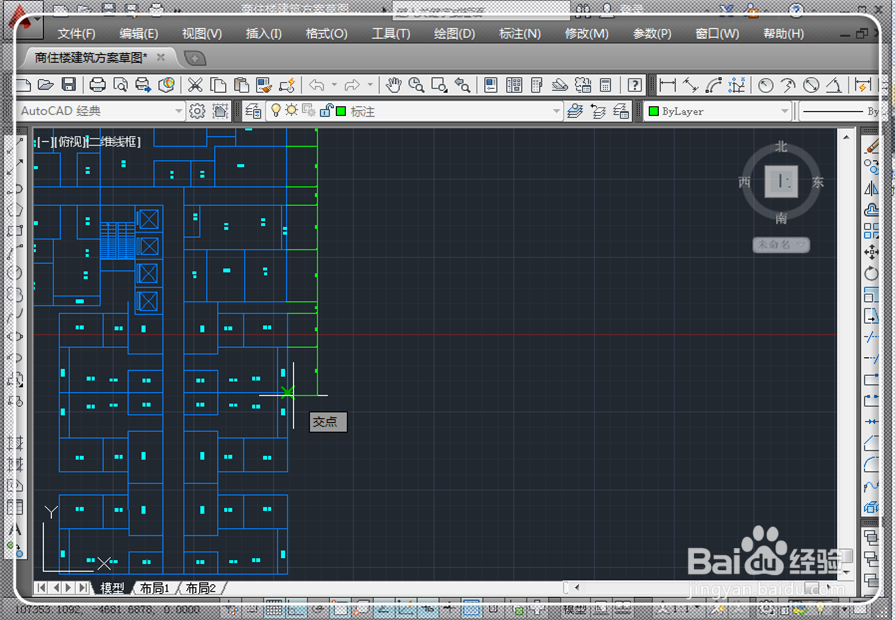Screen dimensions: 895x620
Task: Click Make Object's Layer Current icon
Action: pos(575,111)
